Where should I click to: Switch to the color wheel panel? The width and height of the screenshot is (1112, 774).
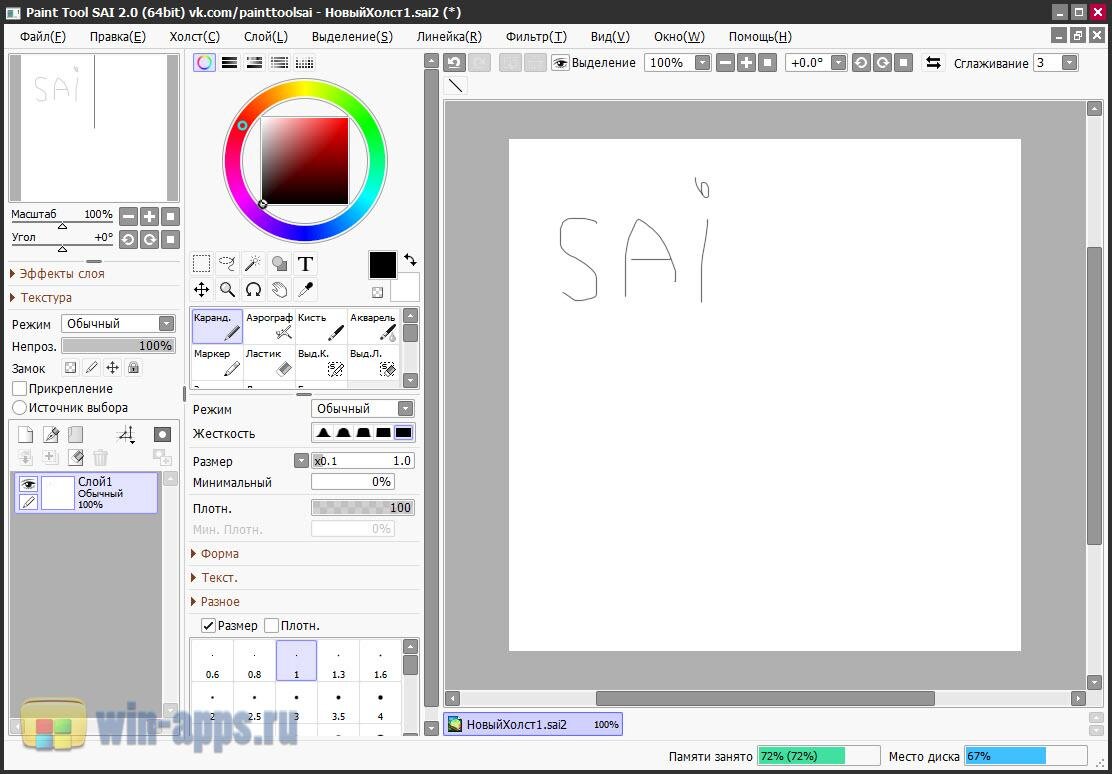click(x=204, y=62)
